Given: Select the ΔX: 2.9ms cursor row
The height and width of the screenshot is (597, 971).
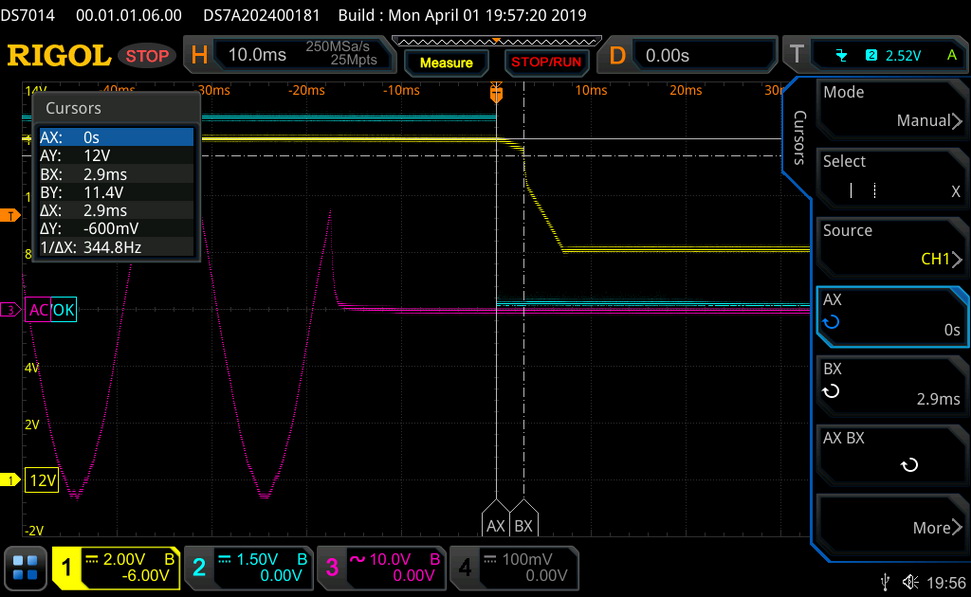Looking at the screenshot, I should point(116,211).
